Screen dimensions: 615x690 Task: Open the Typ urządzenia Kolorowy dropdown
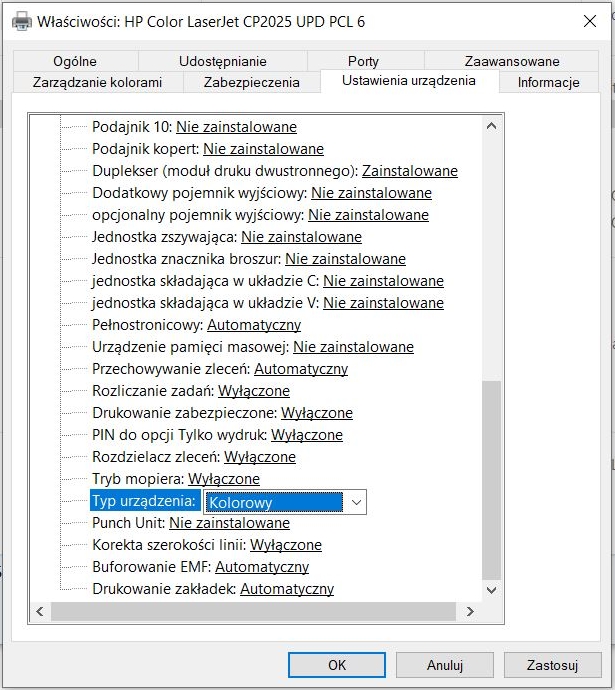click(x=285, y=502)
